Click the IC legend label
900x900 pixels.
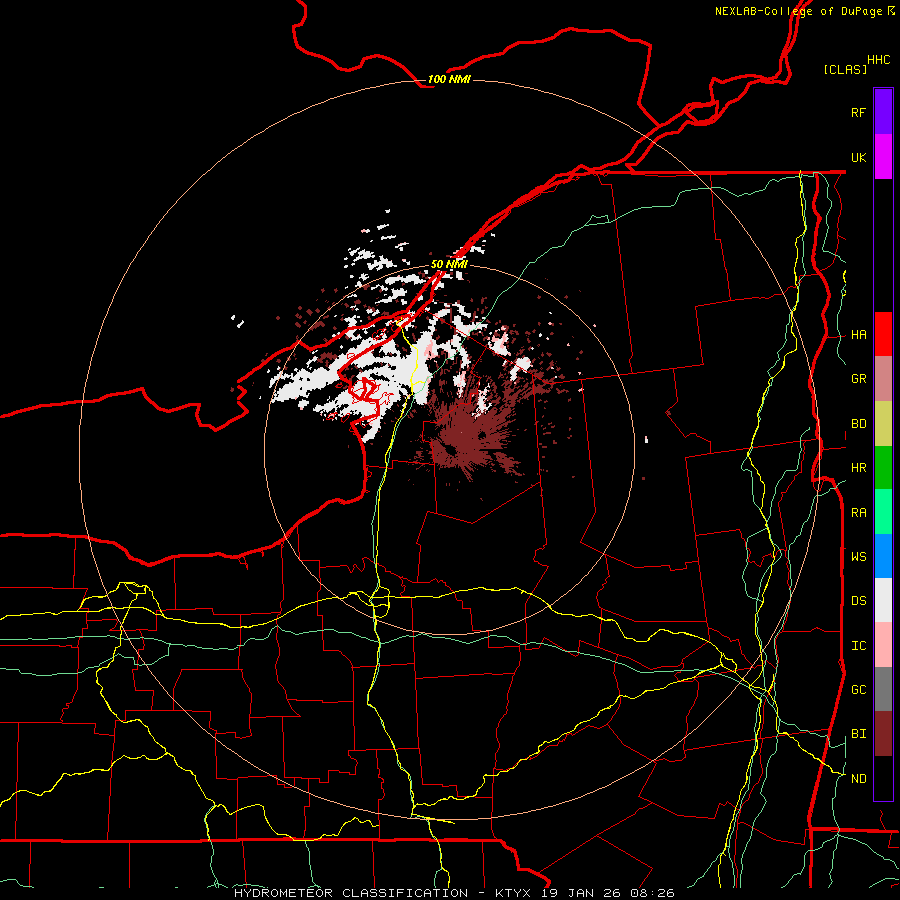coord(858,646)
